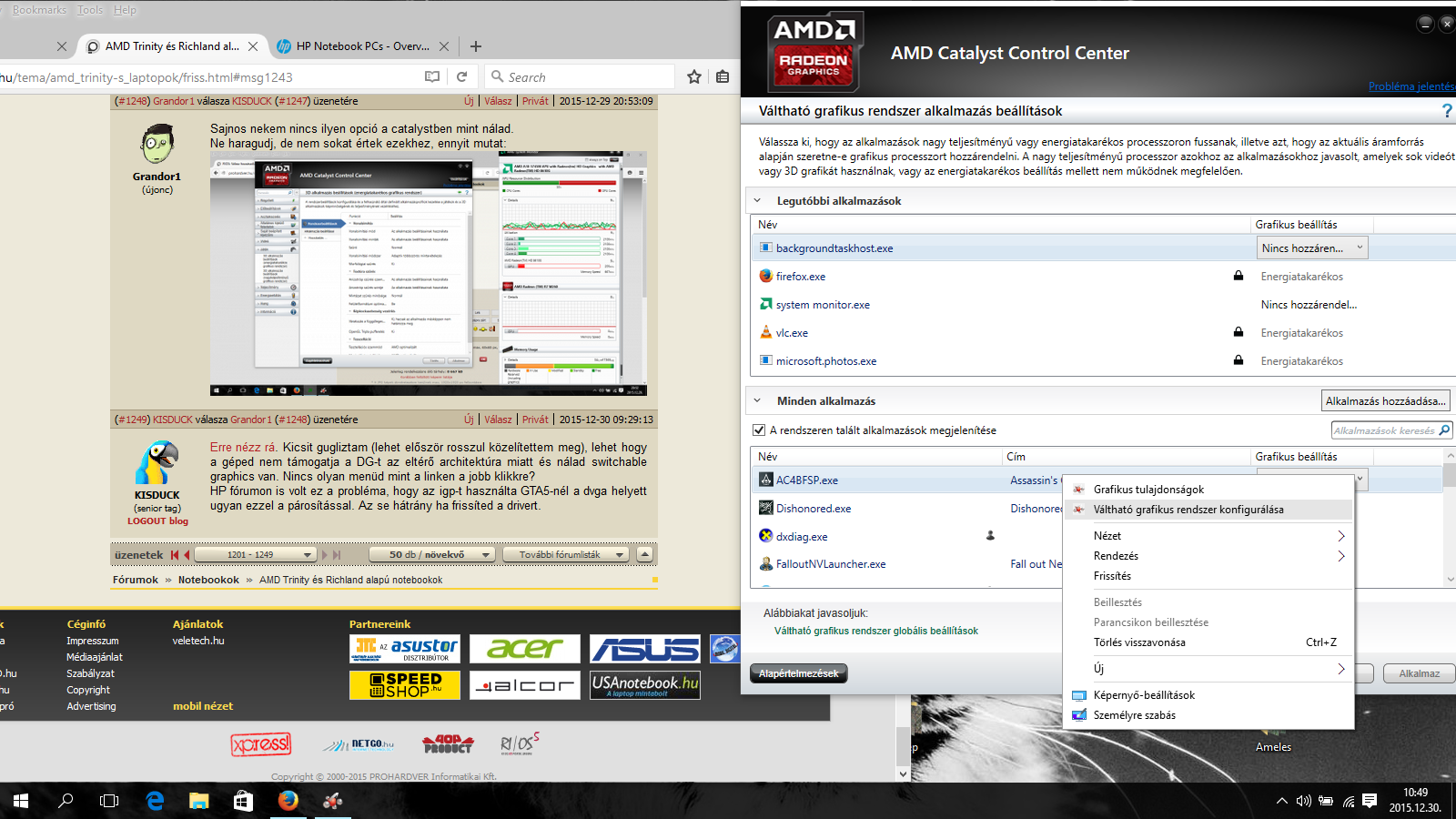The height and width of the screenshot is (819, 1456).
Task: Click the Dishonored.exe icon
Action: (x=766, y=508)
